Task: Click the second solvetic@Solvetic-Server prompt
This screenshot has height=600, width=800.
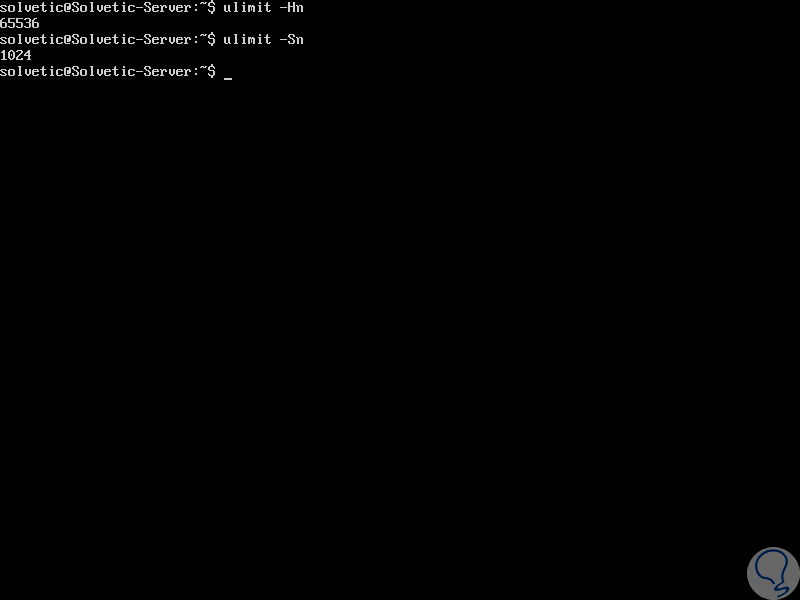Action: click(x=108, y=39)
